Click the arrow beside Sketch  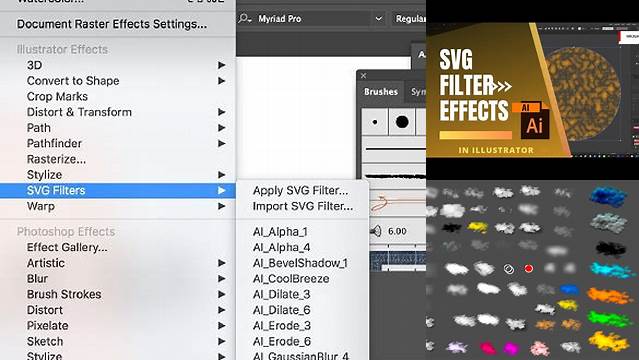pos(221,341)
